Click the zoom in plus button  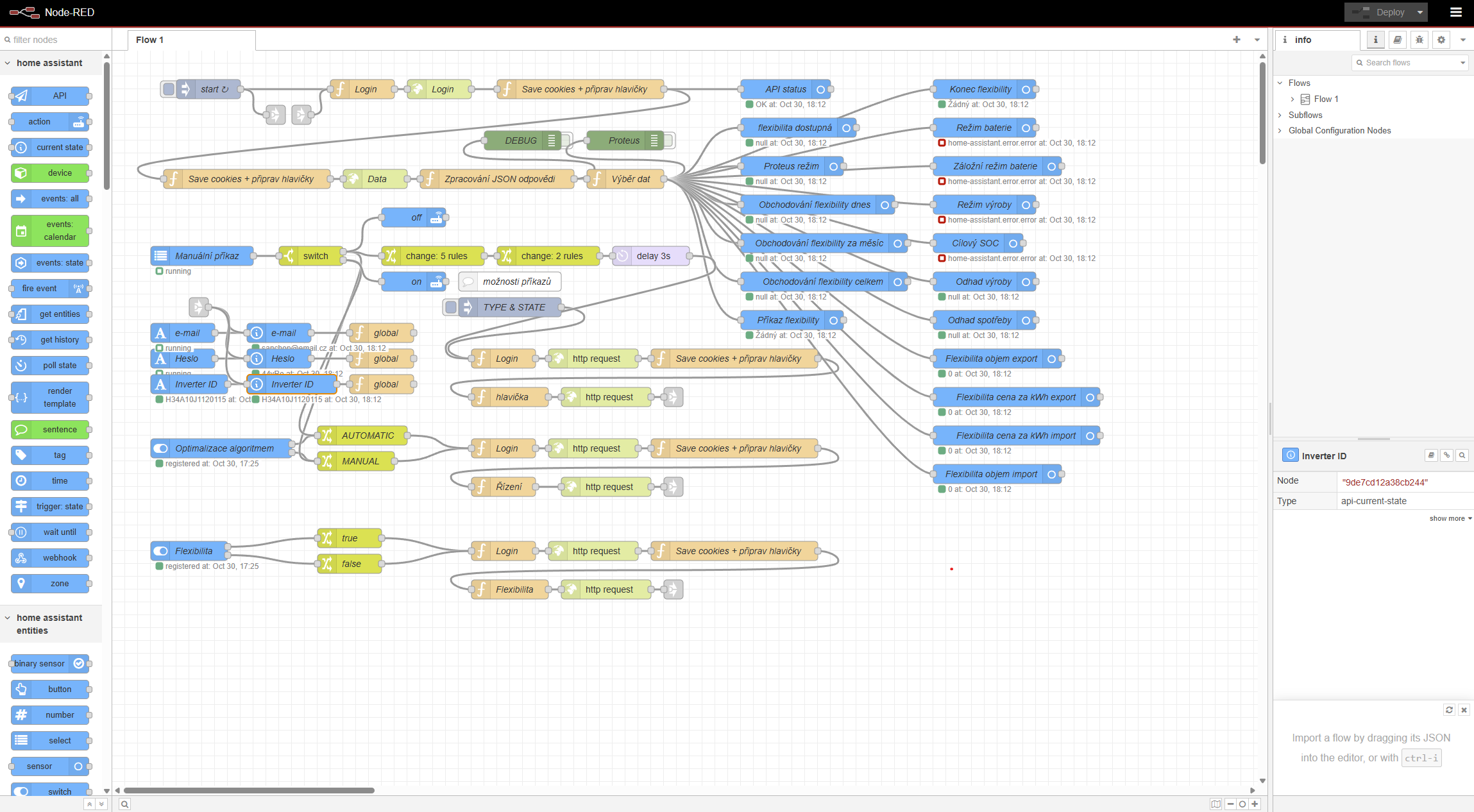(1255, 804)
